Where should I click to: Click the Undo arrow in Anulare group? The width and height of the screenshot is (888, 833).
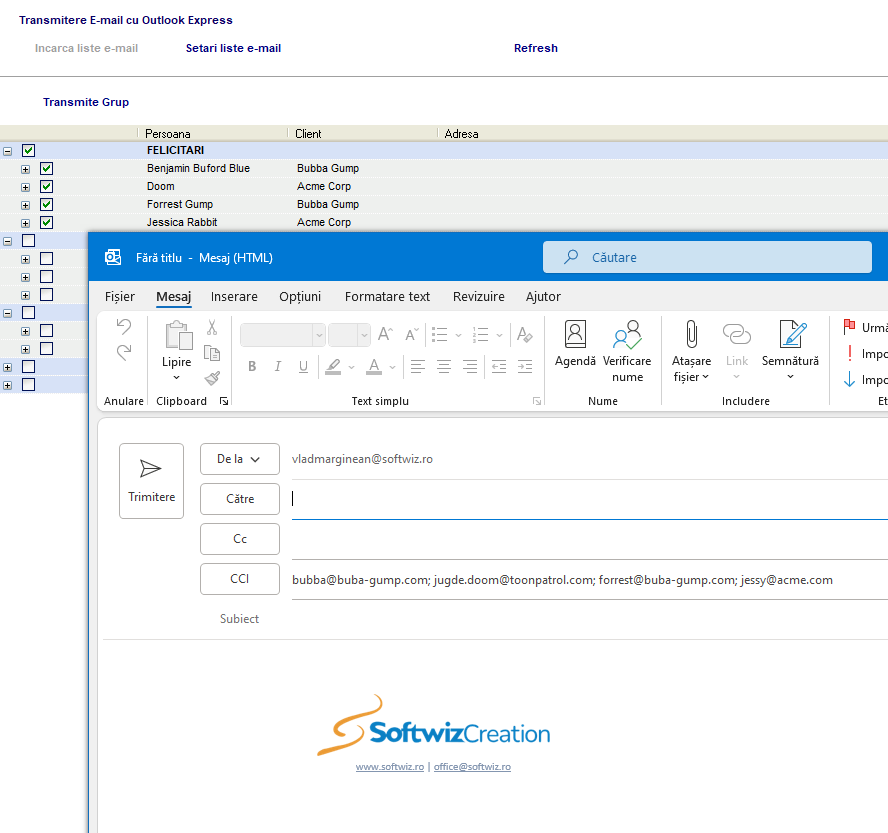click(124, 326)
